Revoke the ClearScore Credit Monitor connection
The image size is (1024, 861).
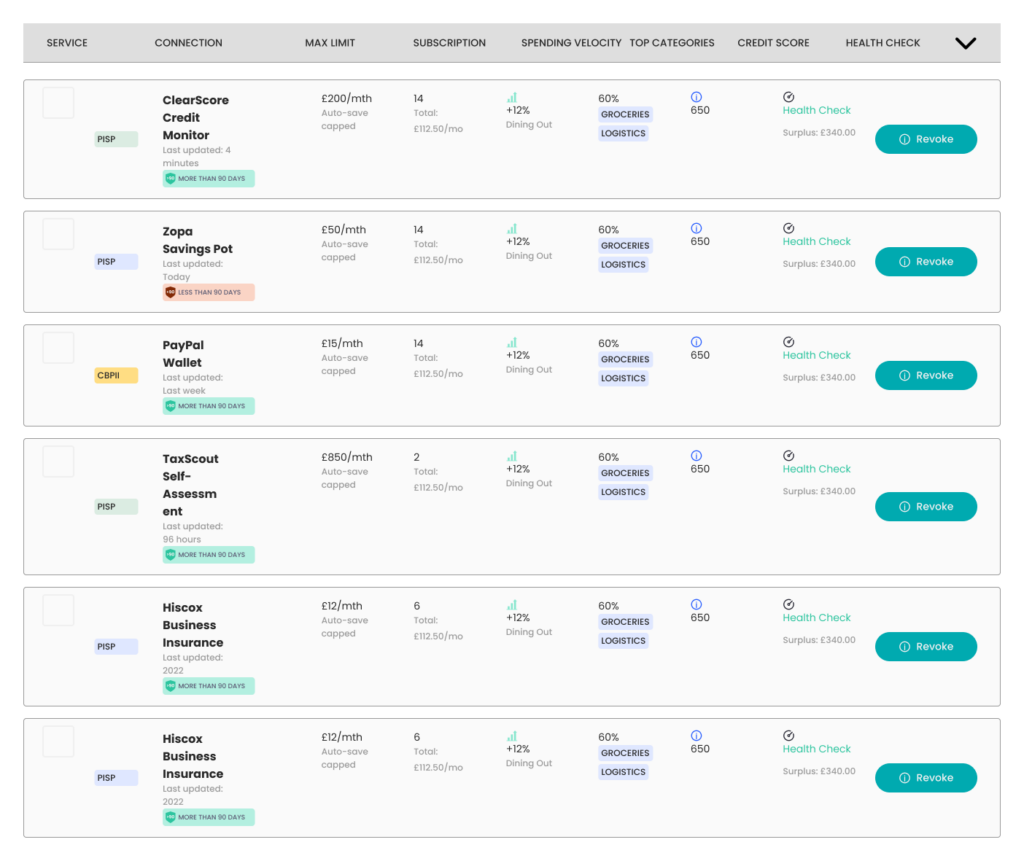pyautogui.click(x=926, y=139)
